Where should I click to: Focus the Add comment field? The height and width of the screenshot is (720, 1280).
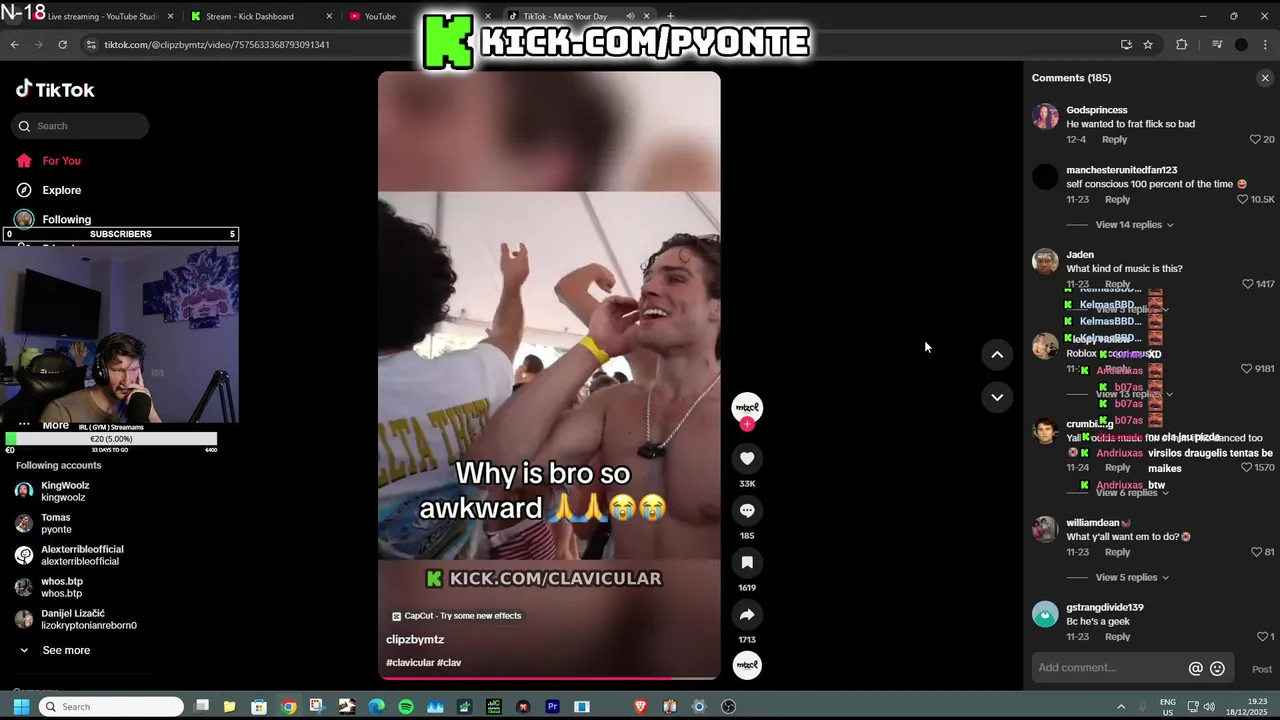[1108, 668]
